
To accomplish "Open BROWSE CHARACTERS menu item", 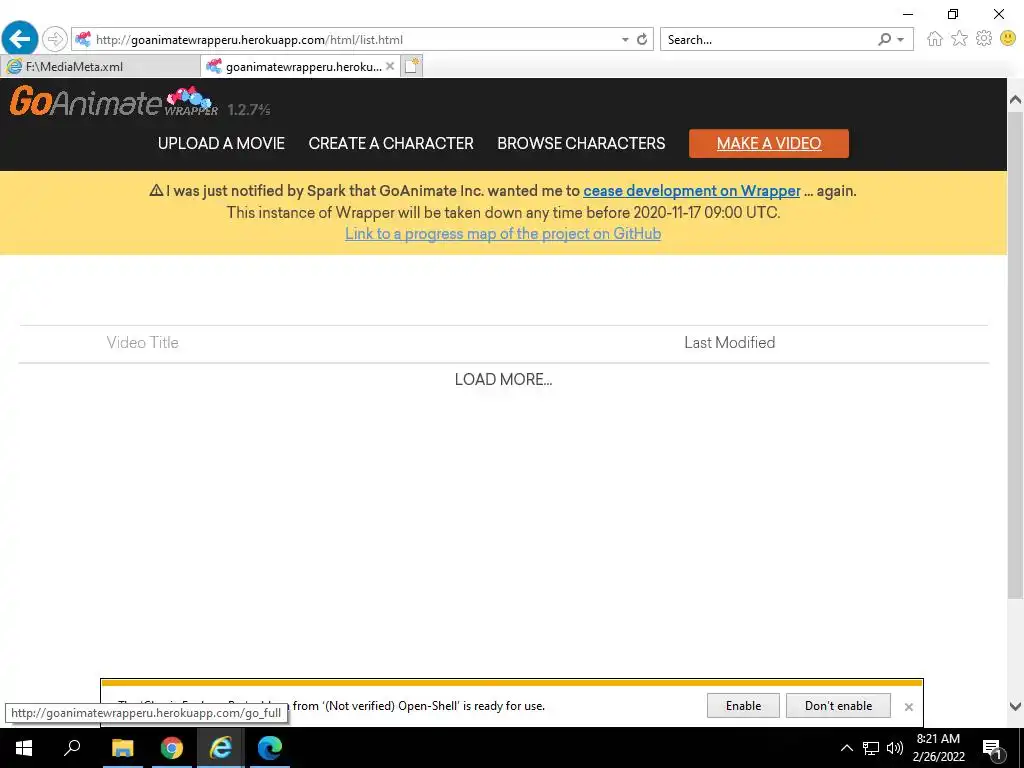I will [581, 144].
